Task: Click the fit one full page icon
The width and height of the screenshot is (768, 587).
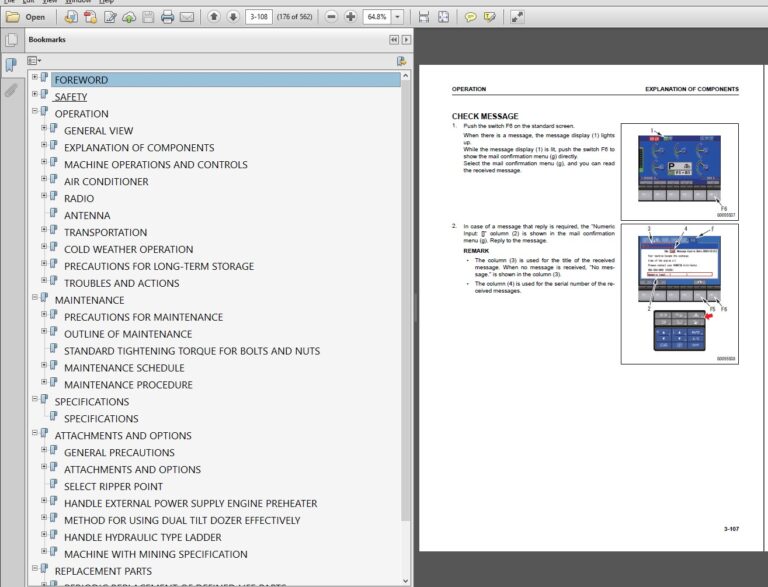Action: point(443,17)
